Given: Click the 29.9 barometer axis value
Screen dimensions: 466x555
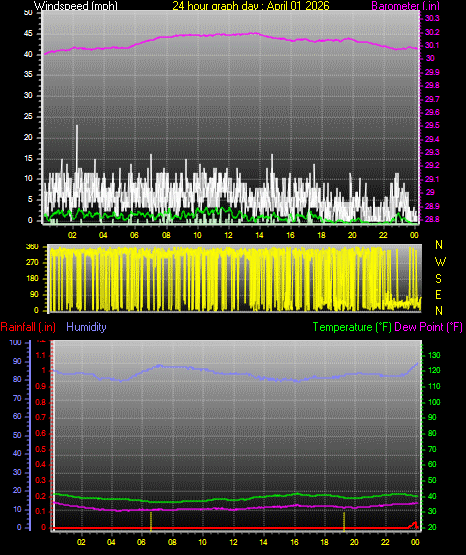Looking at the screenshot, I should pyautogui.click(x=432, y=72).
